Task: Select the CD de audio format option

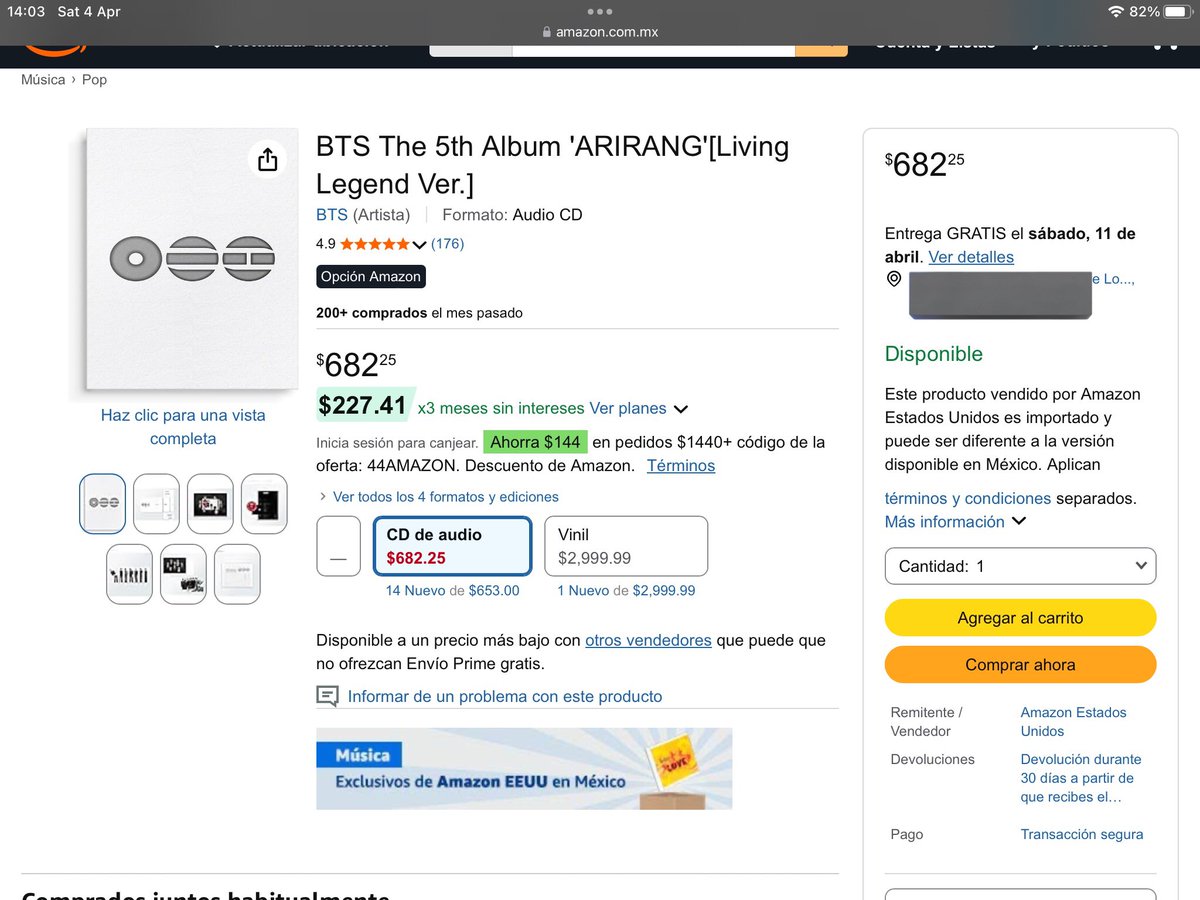Action: coord(452,546)
